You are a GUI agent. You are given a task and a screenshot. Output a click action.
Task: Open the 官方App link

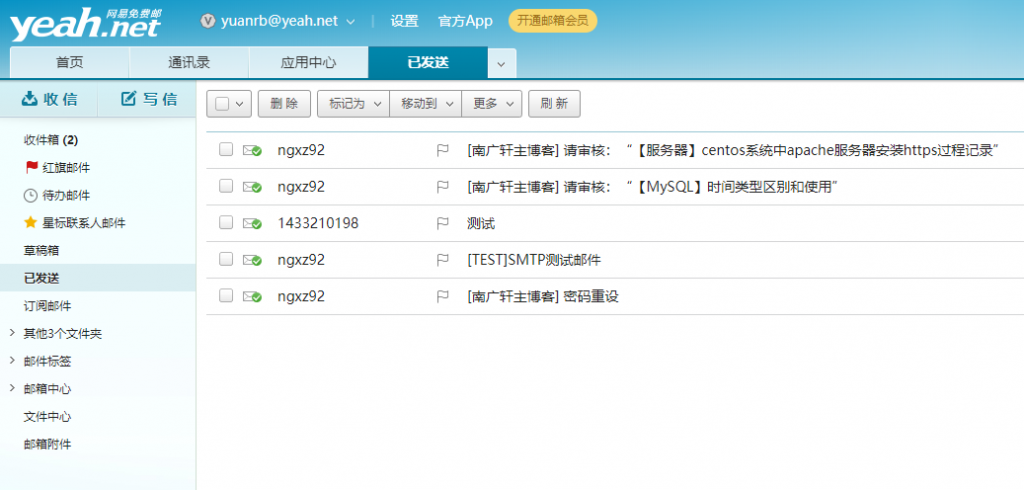(x=465, y=21)
